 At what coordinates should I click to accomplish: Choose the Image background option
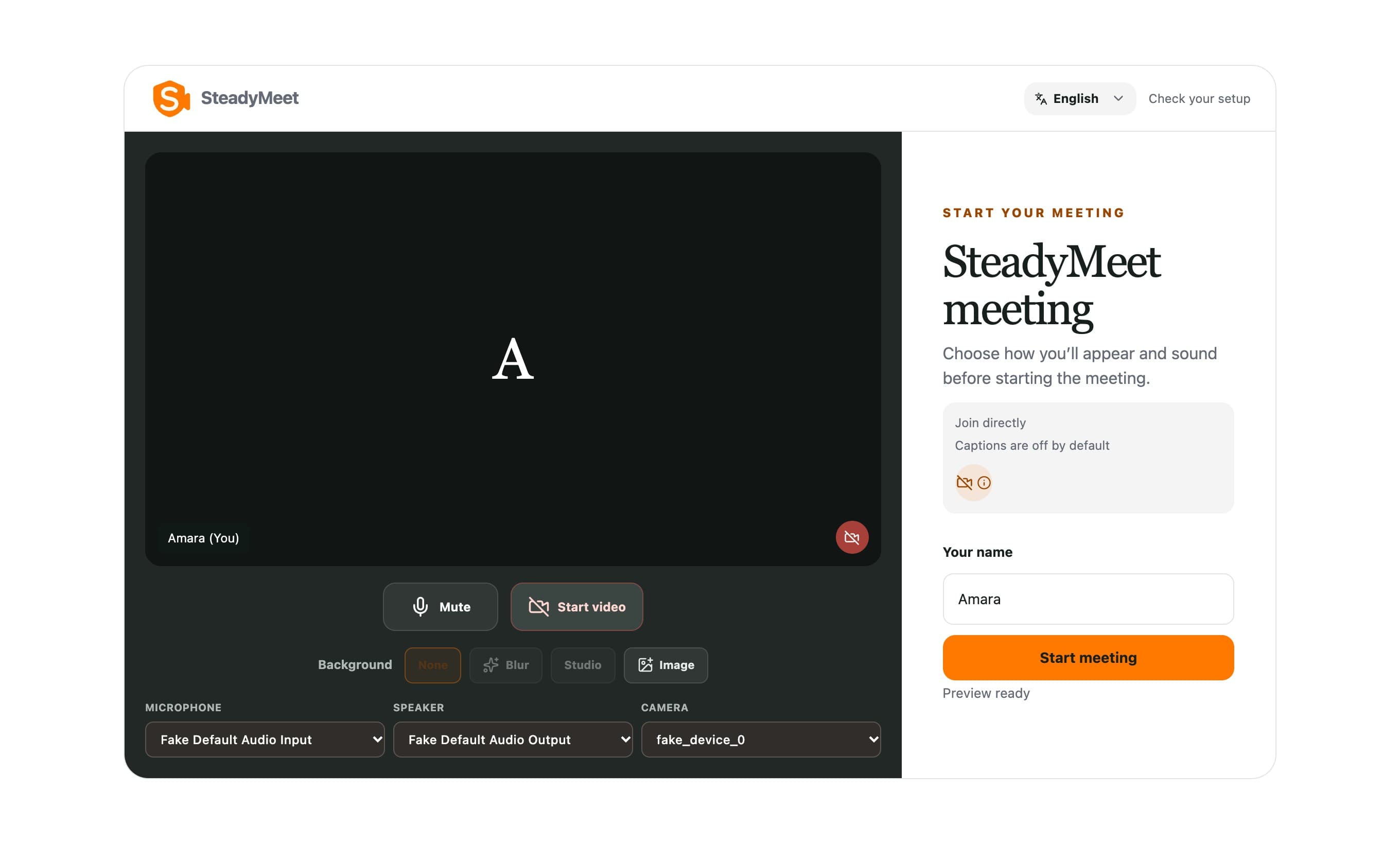tap(666, 665)
